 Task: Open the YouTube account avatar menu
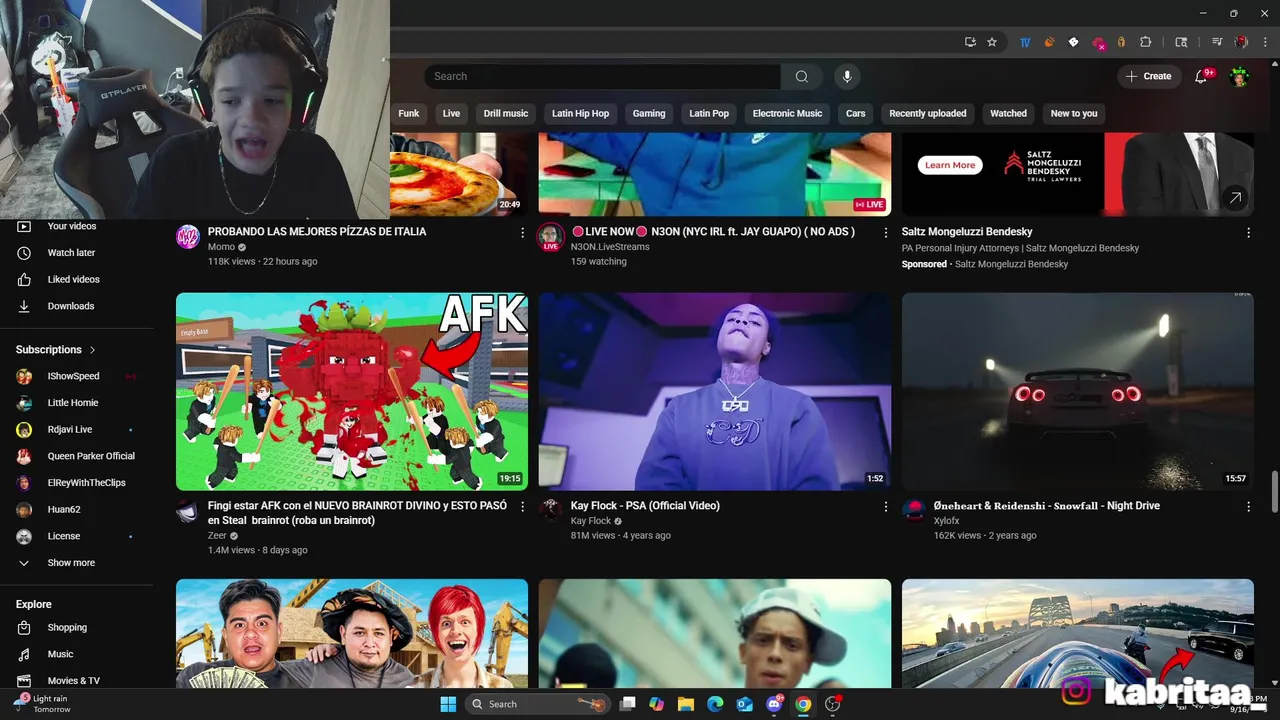(1239, 77)
